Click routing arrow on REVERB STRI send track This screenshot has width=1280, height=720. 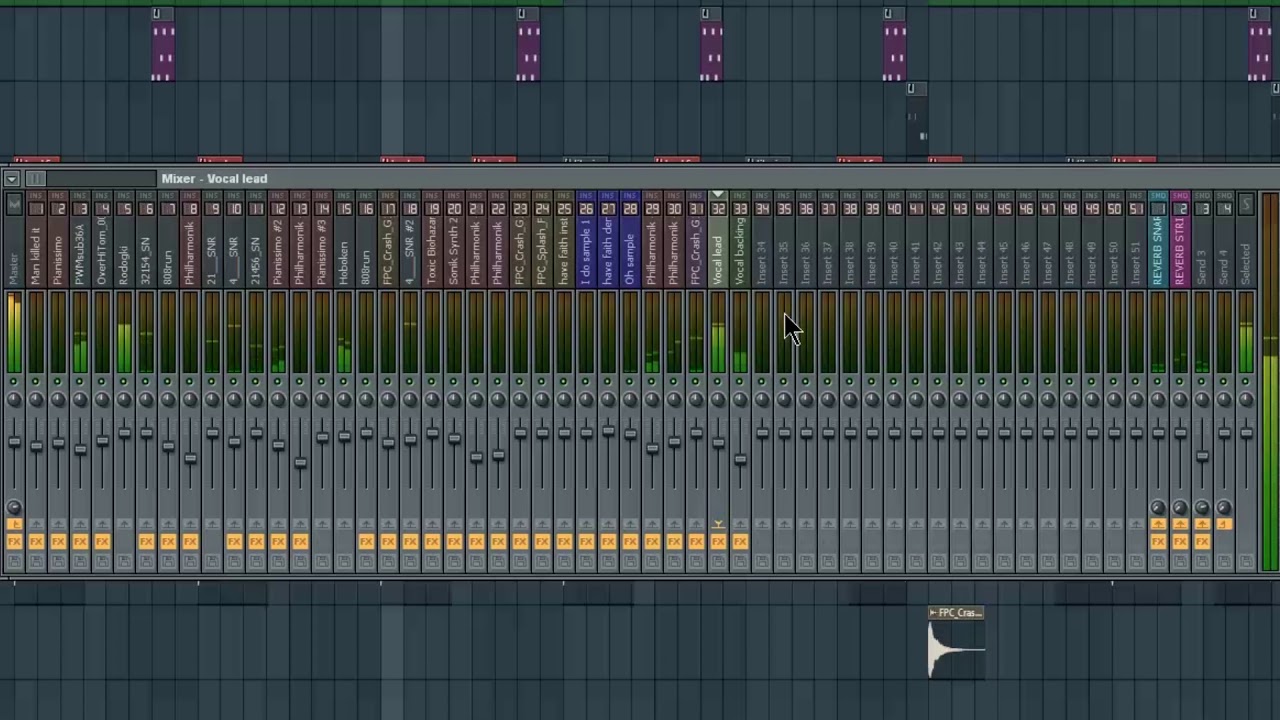[1180, 524]
